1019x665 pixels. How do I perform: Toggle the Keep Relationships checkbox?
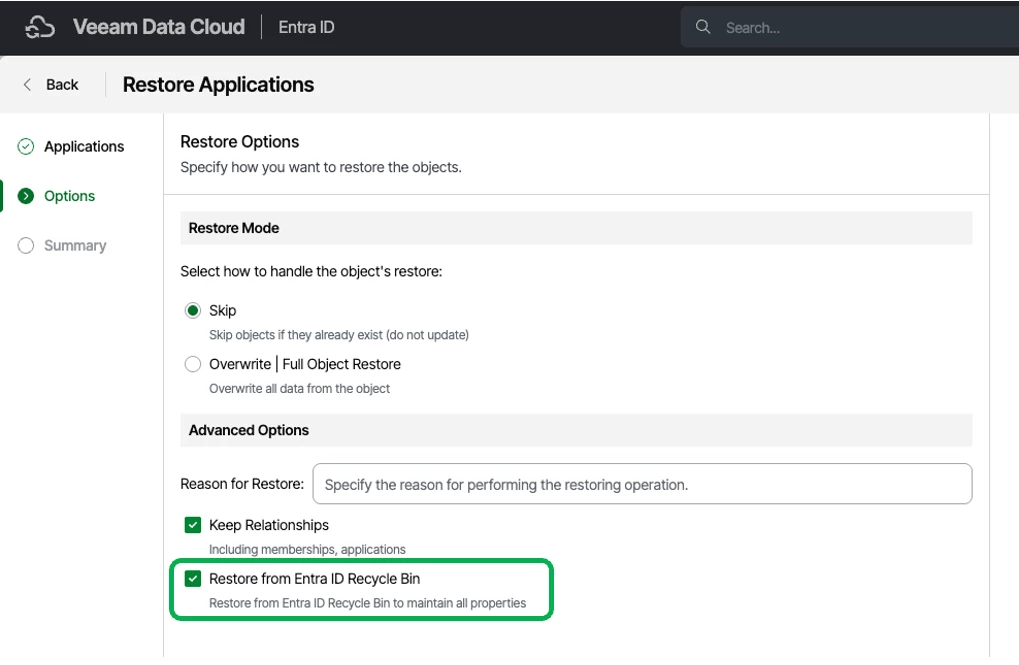[193, 525]
